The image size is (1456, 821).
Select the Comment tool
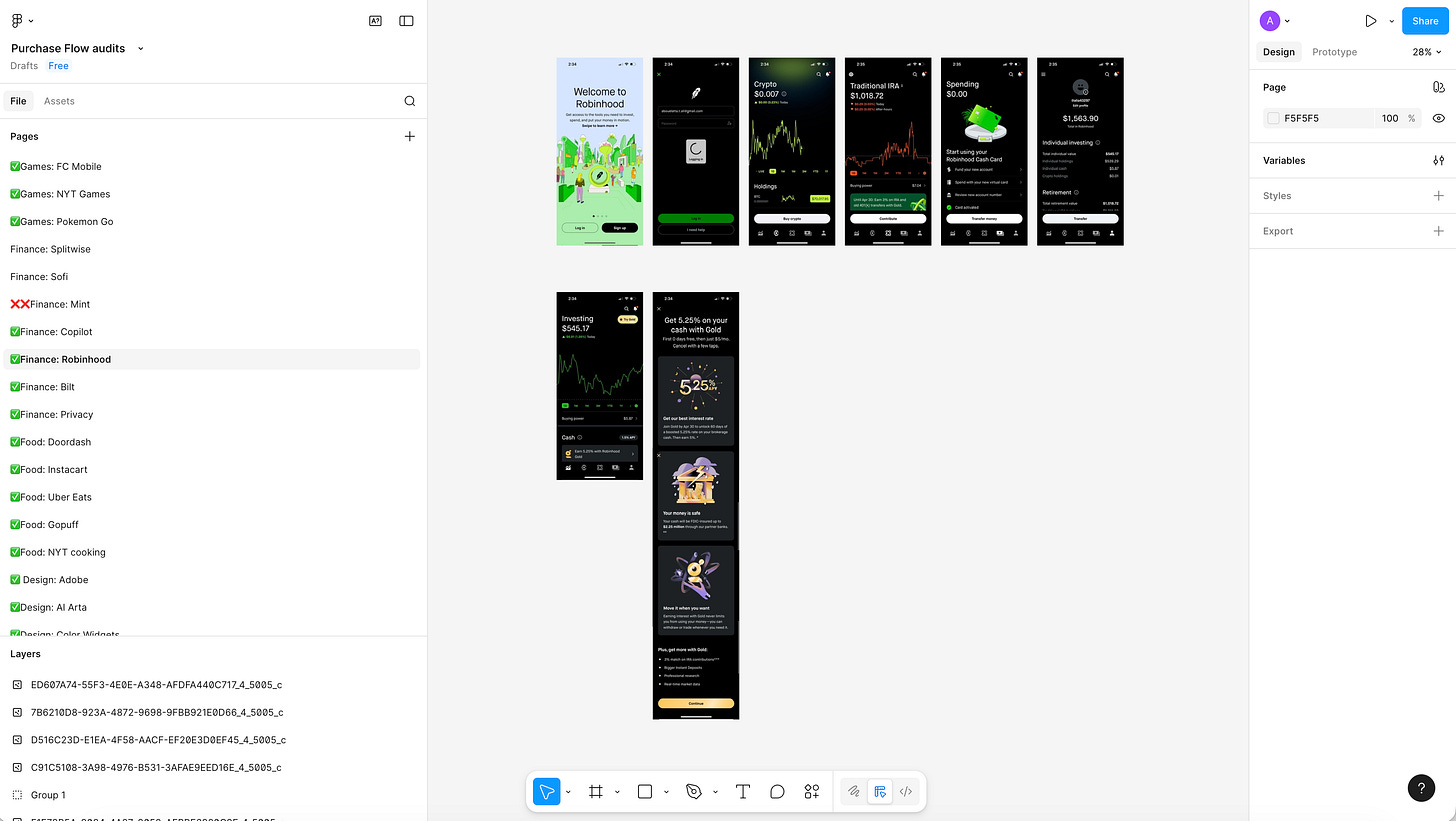pyautogui.click(x=777, y=792)
